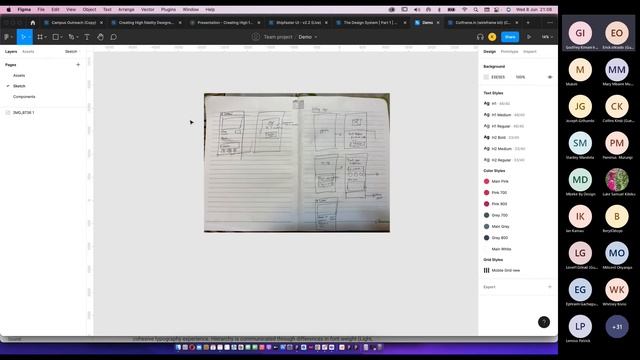Click the background color swatch
The image size is (640, 360).
click(486, 77)
